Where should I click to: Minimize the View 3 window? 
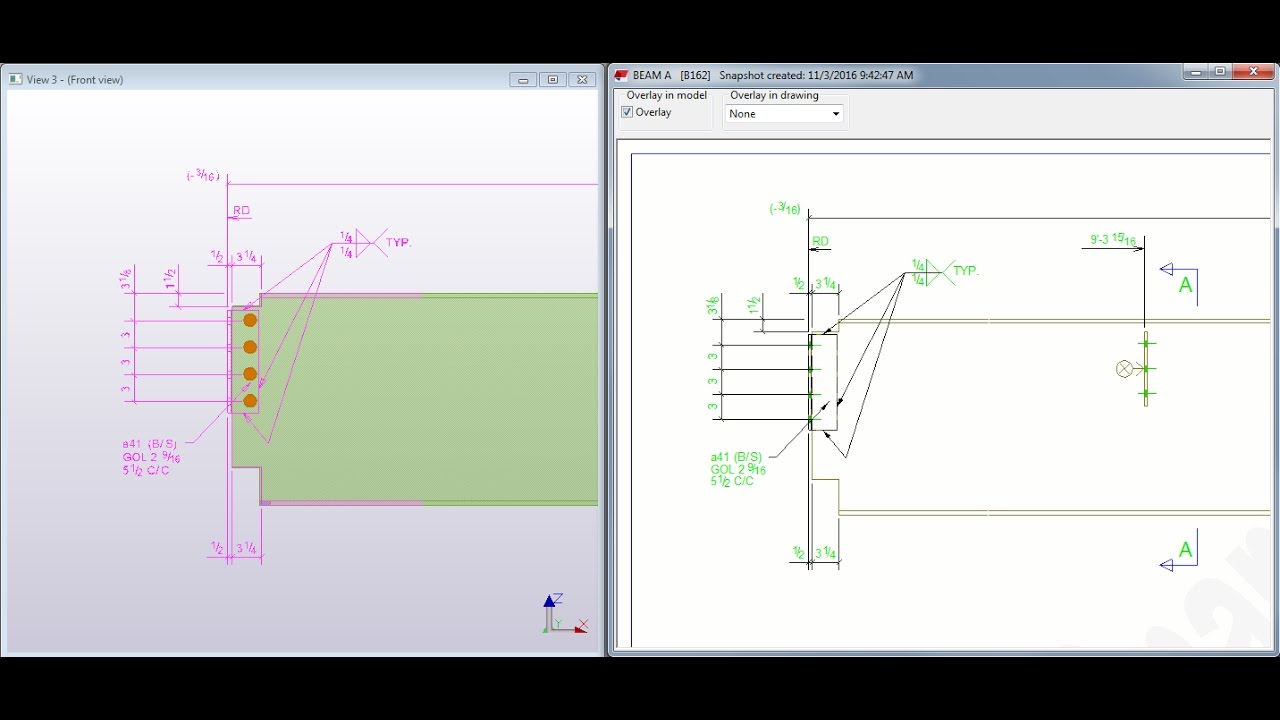523,79
